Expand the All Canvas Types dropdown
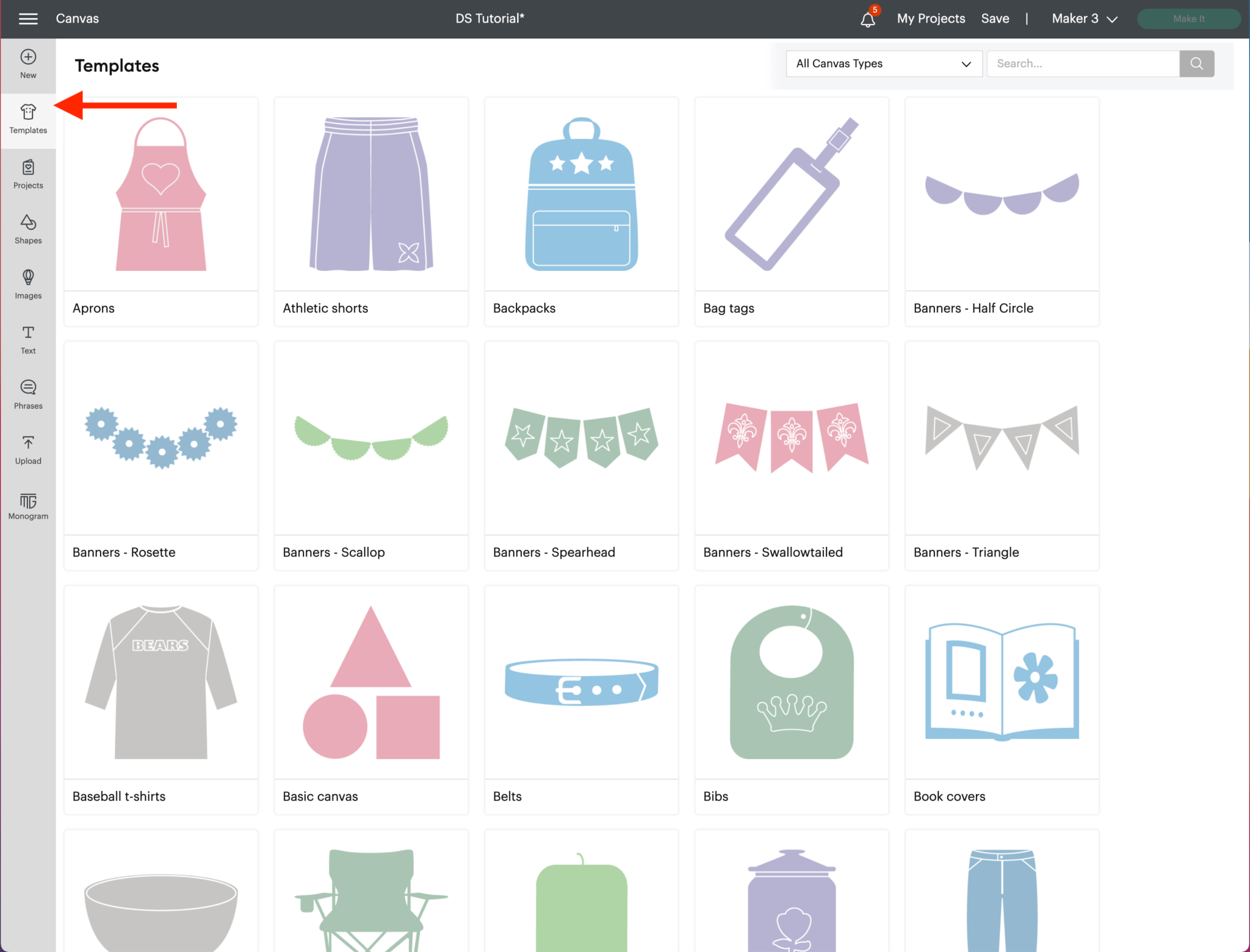This screenshot has height=952, width=1250. tap(883, 63)
